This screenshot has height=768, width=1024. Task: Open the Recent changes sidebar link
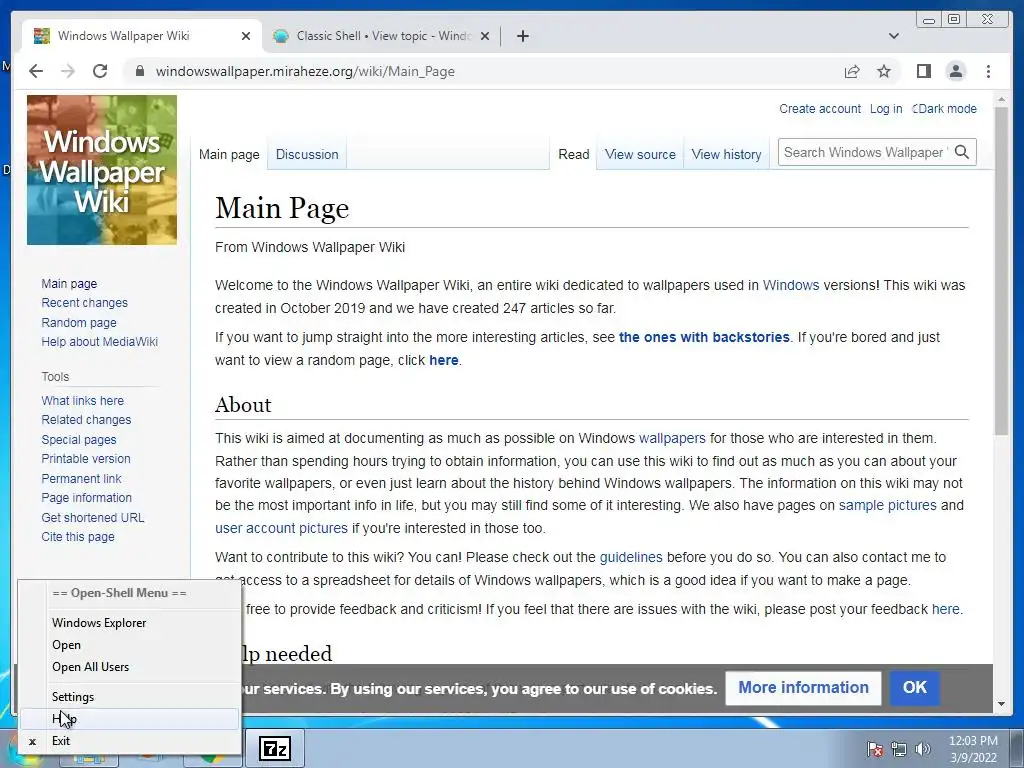(x=84, y=302)
